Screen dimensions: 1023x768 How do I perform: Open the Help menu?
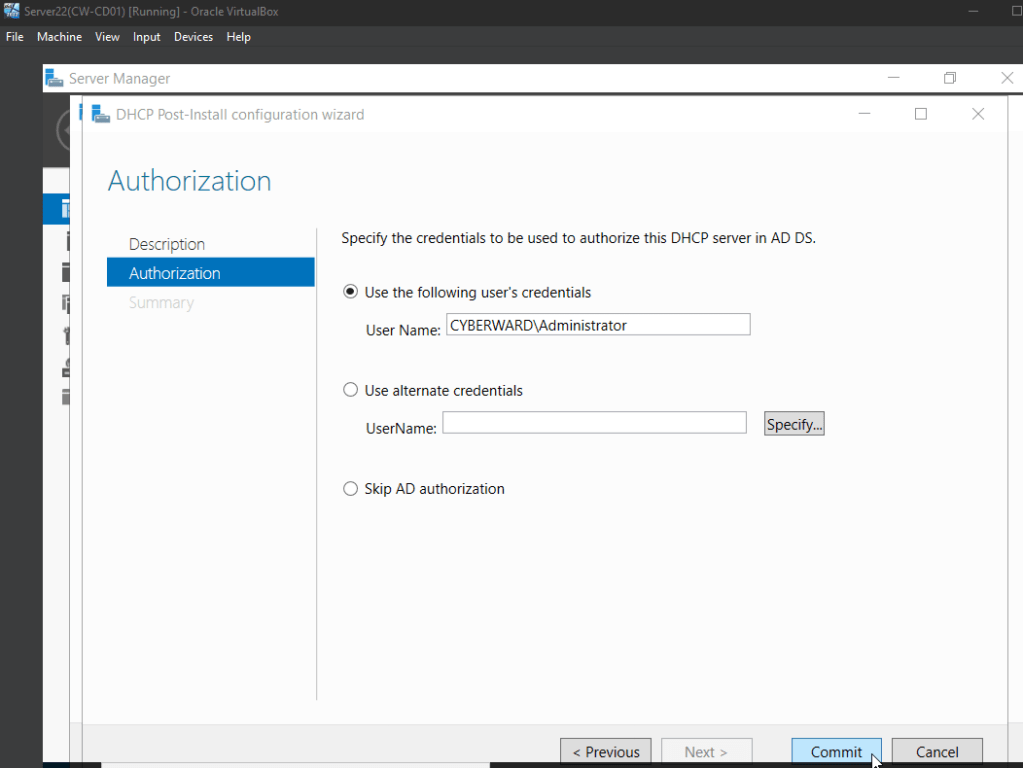pos(239,37)
